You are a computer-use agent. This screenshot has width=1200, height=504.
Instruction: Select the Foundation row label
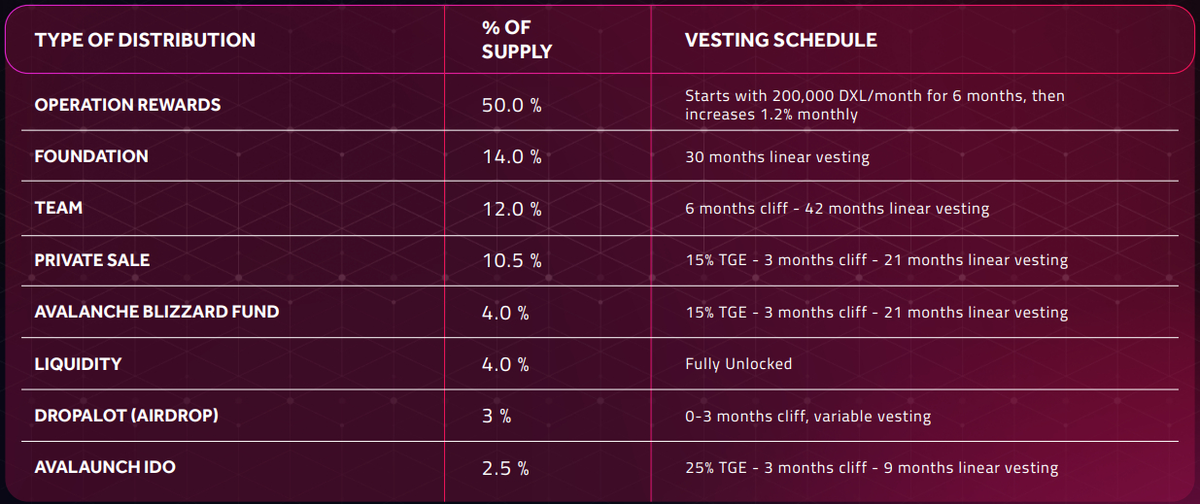tap(91, 157)
